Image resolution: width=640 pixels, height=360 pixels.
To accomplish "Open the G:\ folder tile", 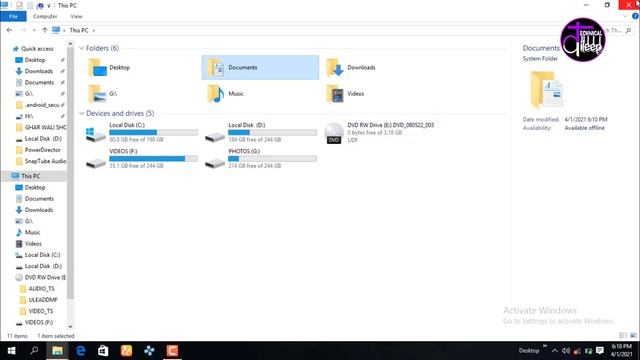I will tap(103, 93).
